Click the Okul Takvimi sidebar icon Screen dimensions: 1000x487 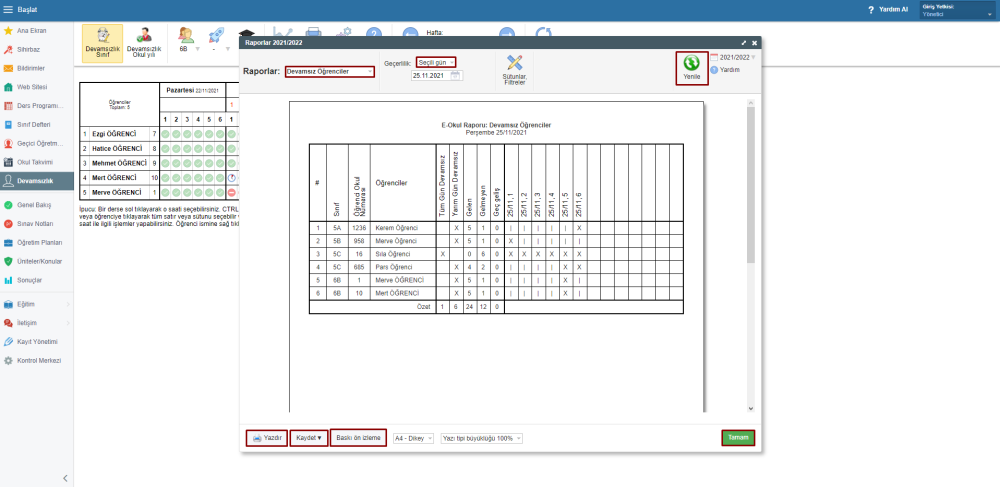coord(8,162)
